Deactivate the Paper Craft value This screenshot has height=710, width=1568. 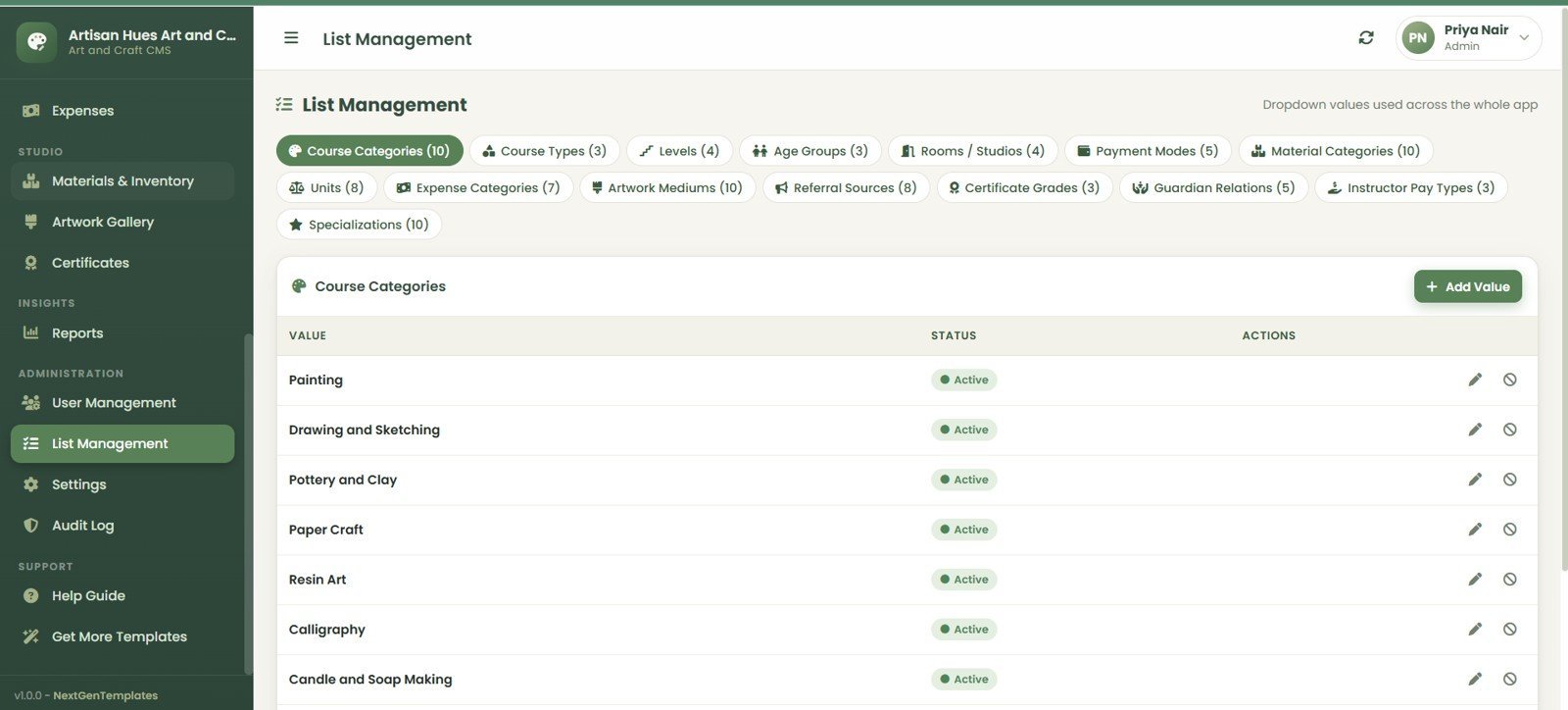point(1510,530)
